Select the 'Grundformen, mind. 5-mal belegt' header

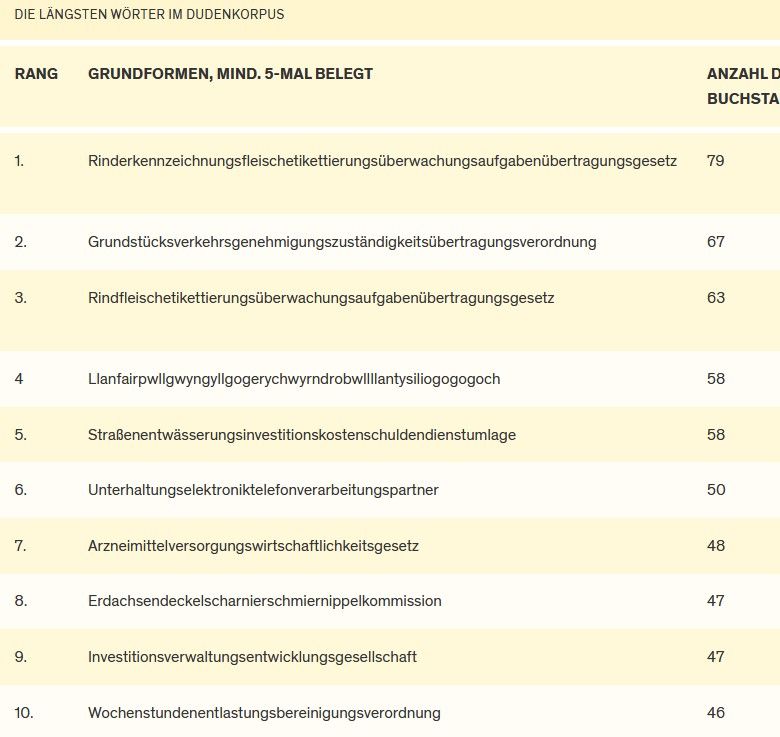pos(230,74)
